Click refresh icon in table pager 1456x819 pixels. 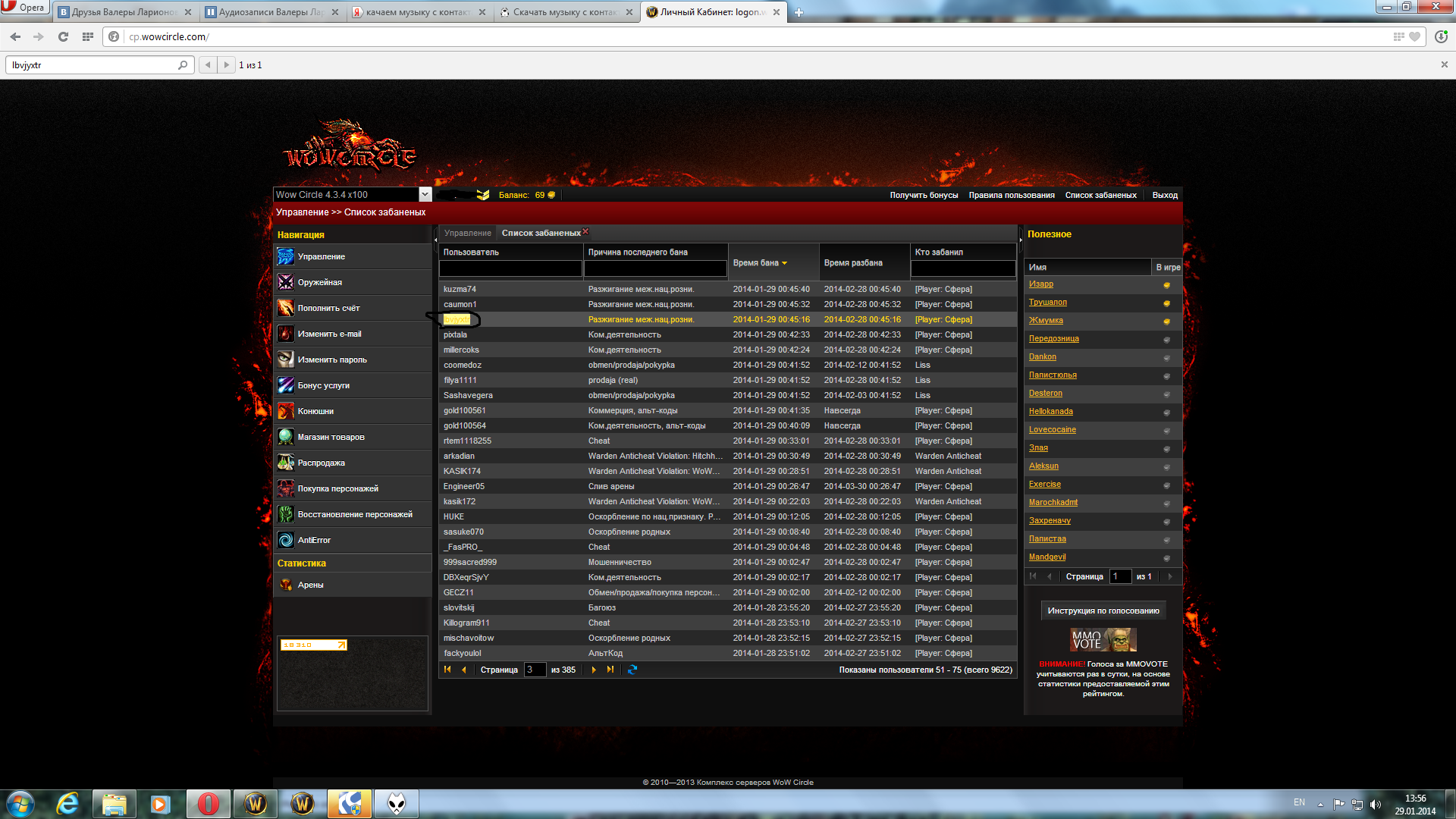(632, 670)
